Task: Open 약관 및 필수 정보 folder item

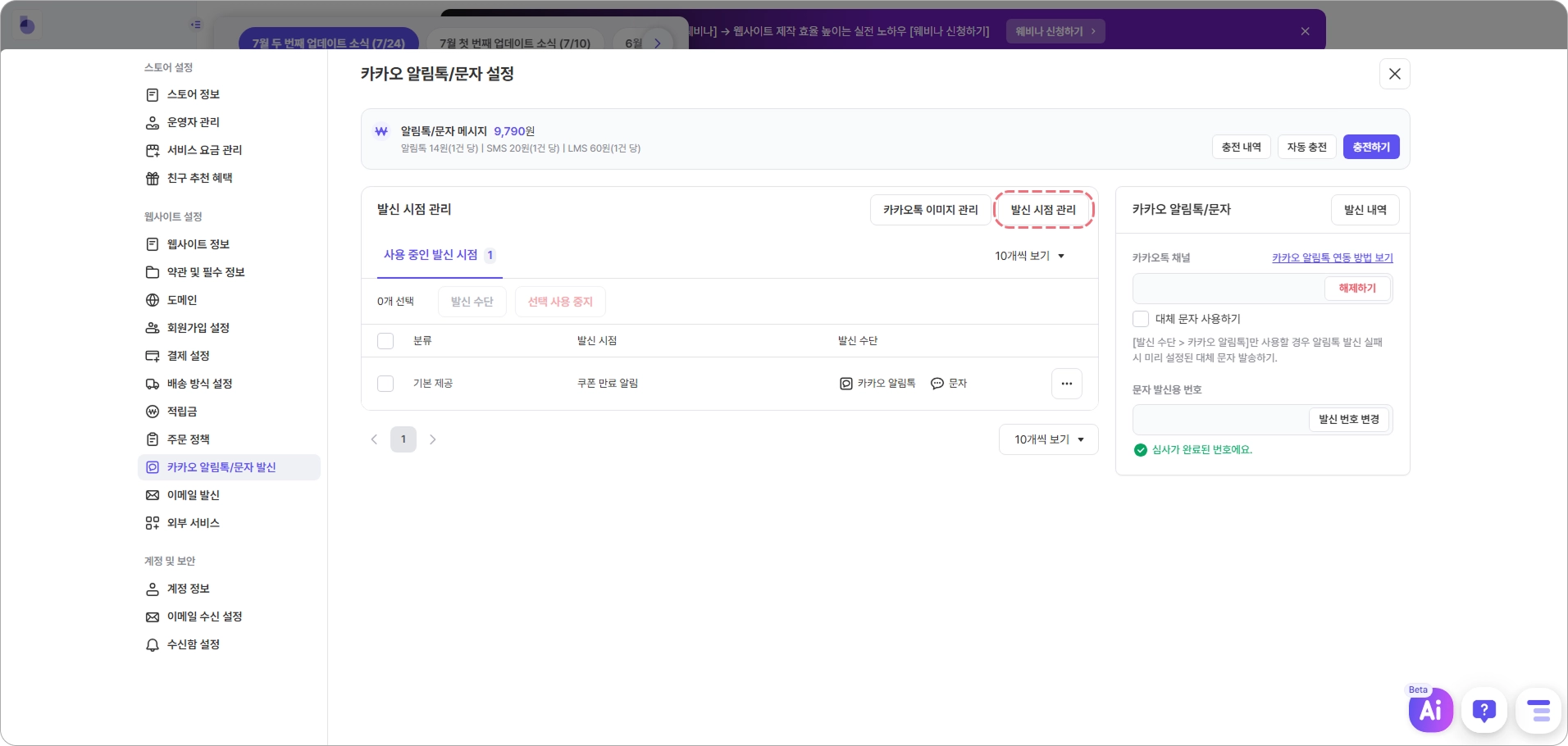Action: pyautogui.click(x=229, y=272)
